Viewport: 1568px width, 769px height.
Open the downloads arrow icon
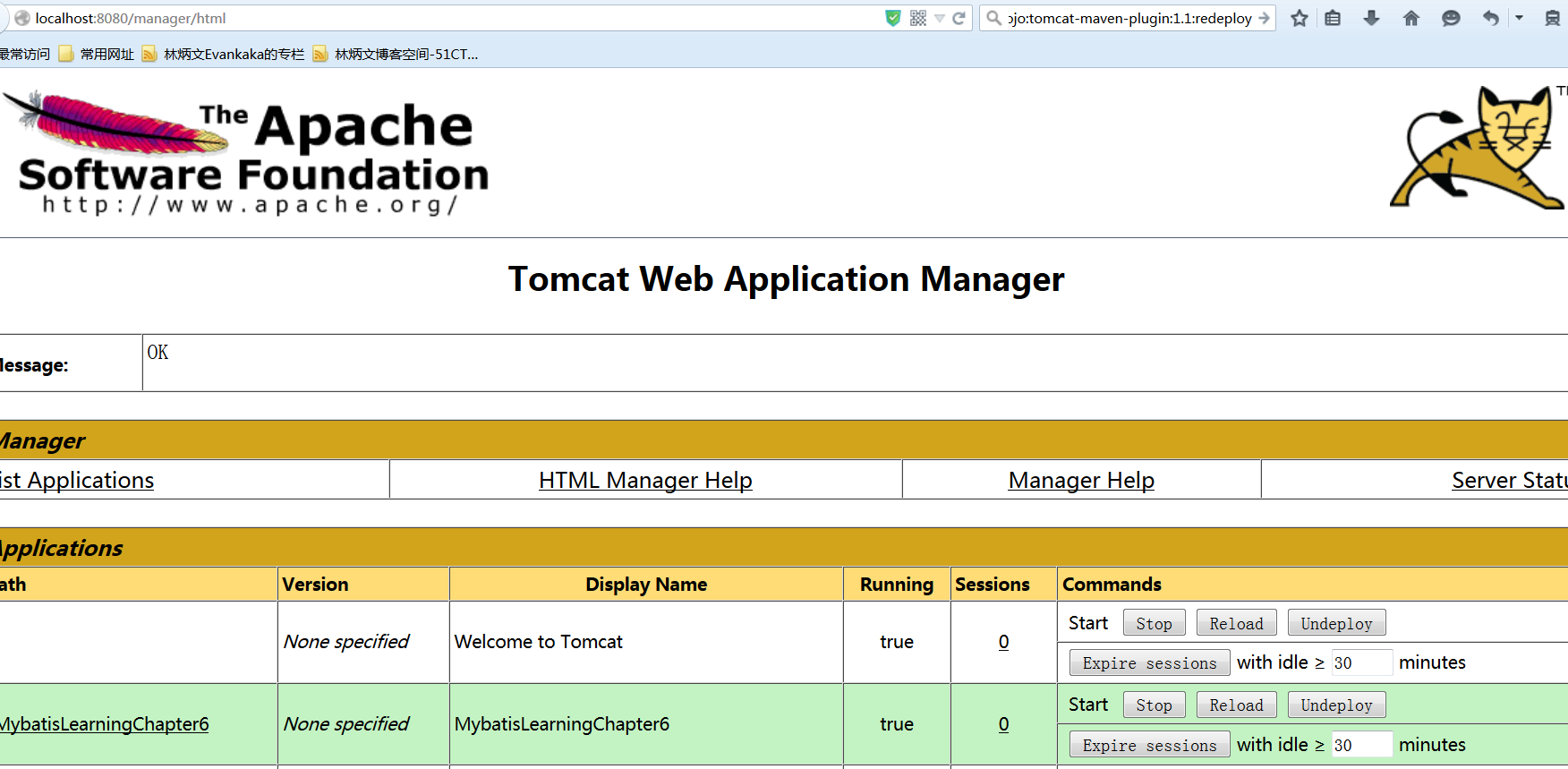pos(1371,18)
